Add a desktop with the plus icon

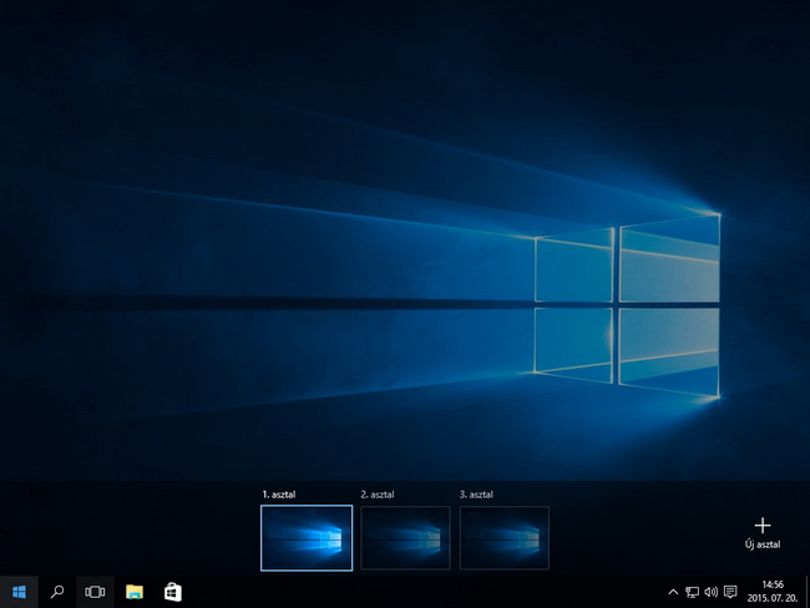click(x=762, y=525)
